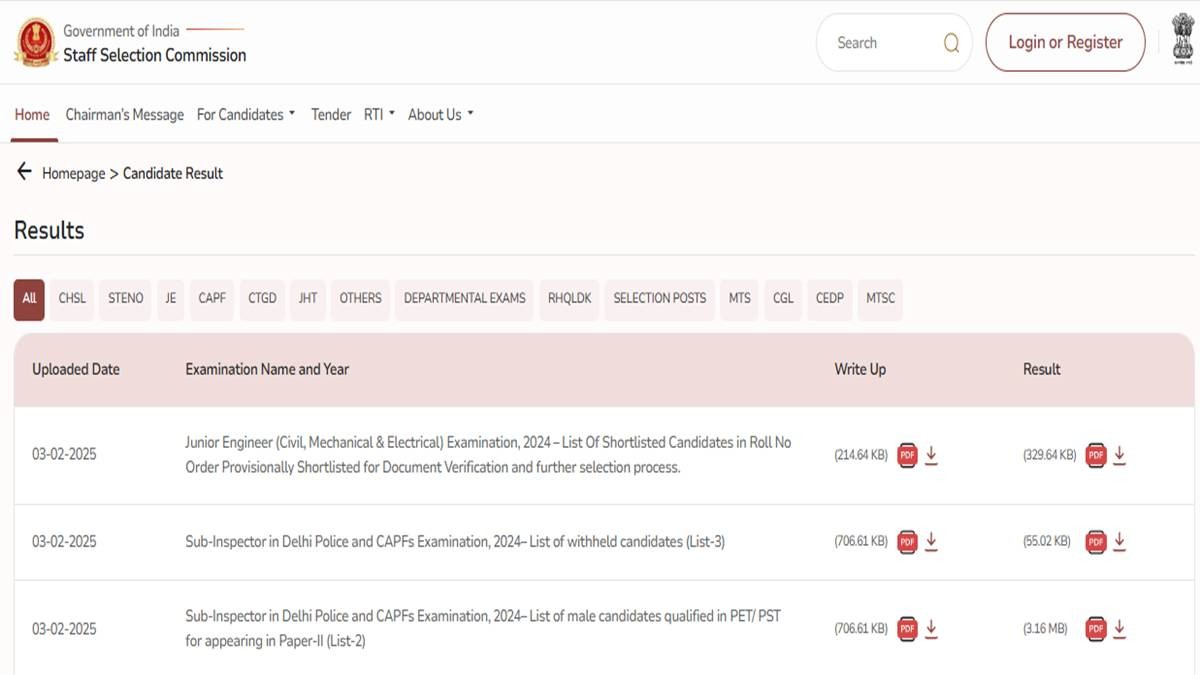This screenshot has height=675, width=1200.
Task: Click the Login or Register button
Action: coord(1065,42)
